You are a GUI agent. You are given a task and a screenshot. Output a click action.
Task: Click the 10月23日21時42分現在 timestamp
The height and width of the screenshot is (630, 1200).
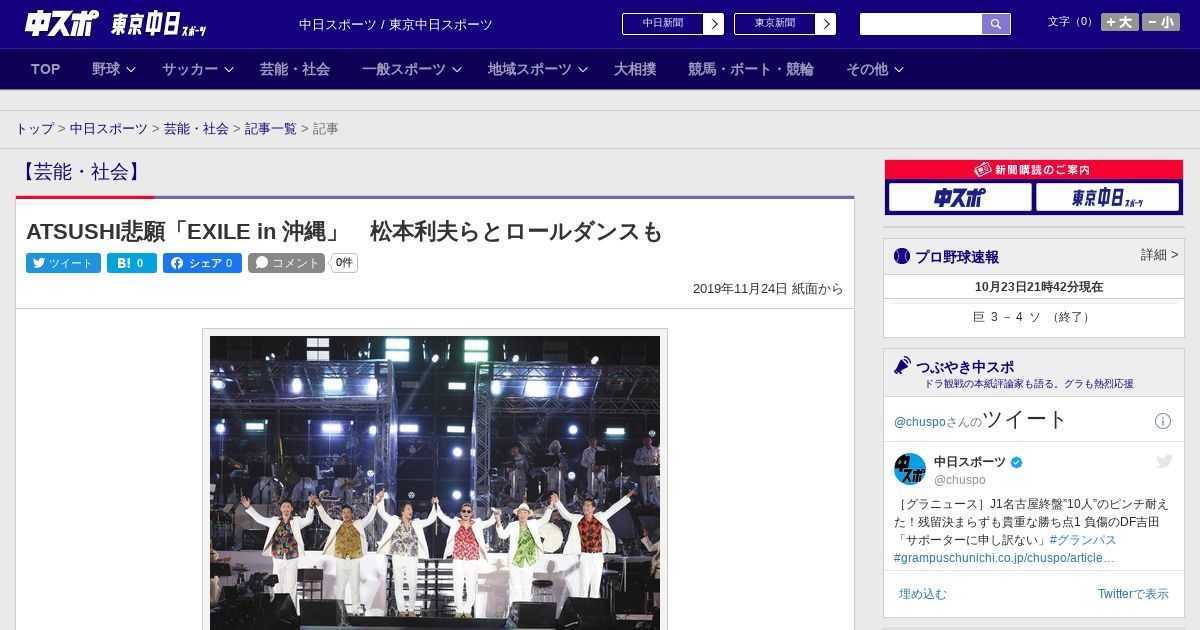1039,287
